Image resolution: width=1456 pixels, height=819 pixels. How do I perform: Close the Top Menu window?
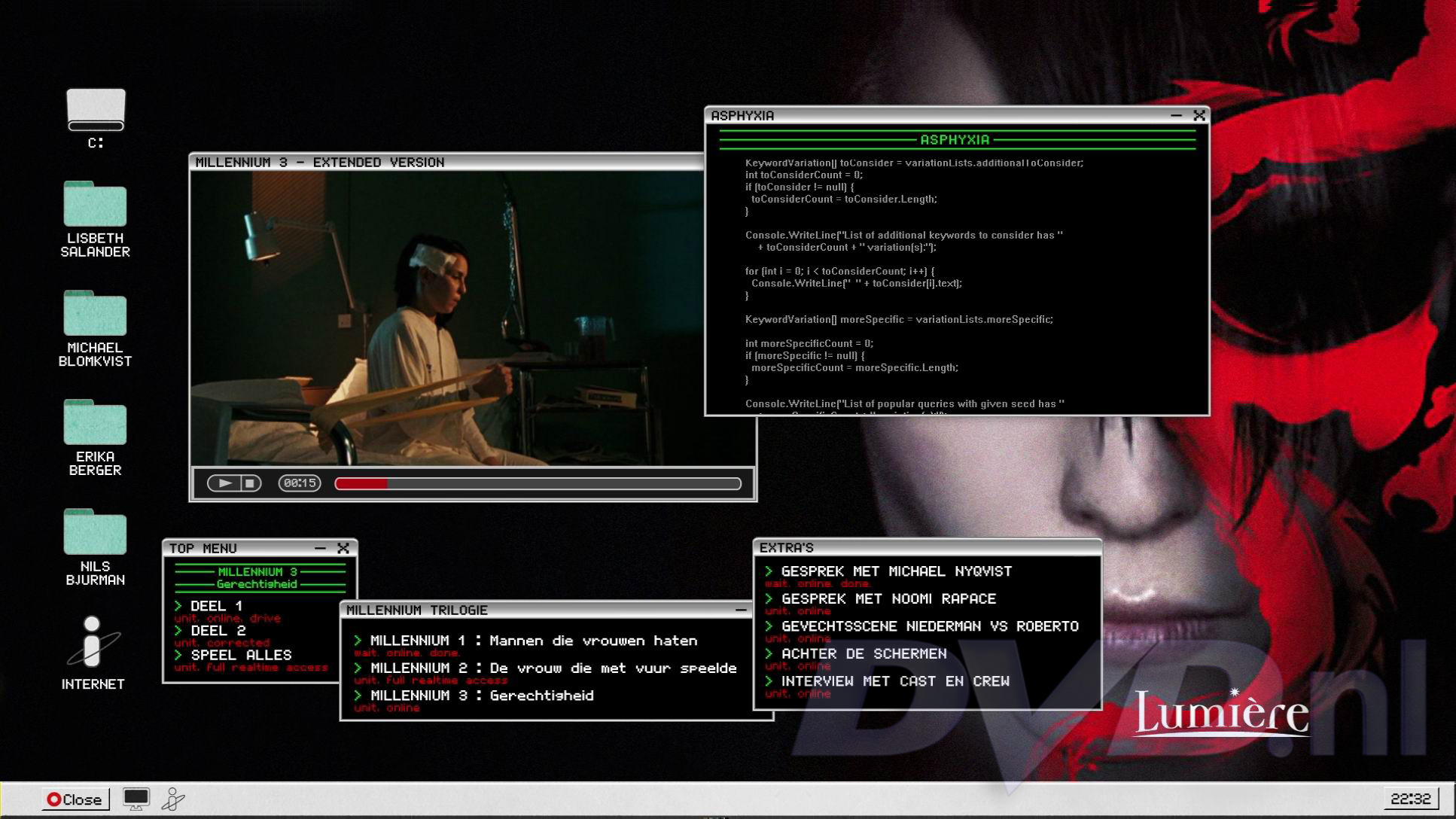pos(343,548)
